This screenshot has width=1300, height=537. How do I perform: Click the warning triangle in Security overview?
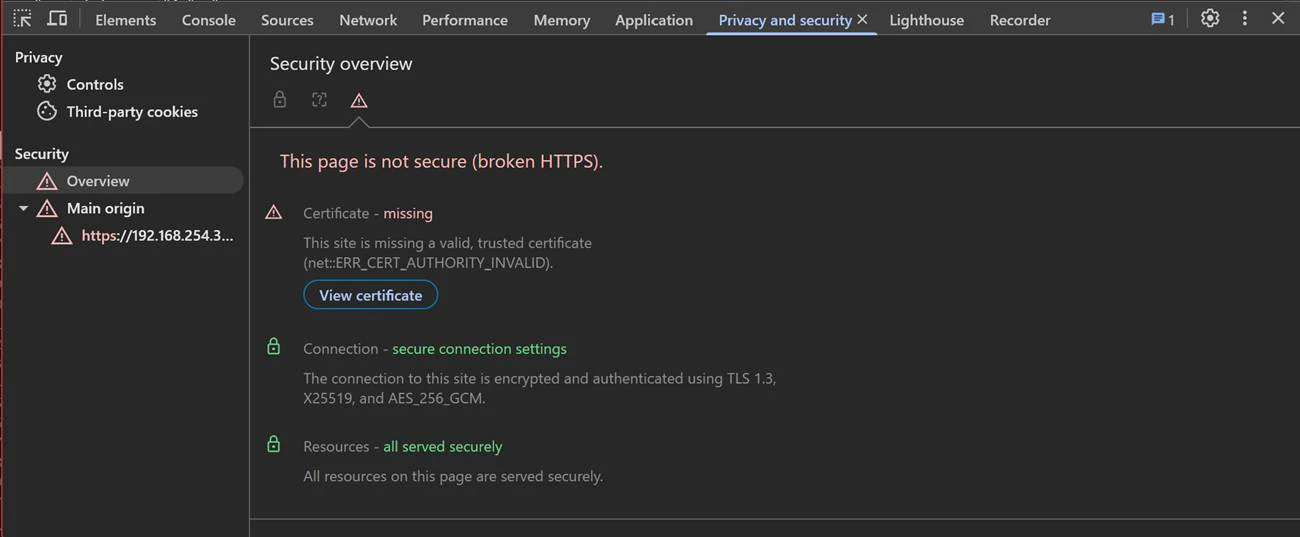[359, 100]
